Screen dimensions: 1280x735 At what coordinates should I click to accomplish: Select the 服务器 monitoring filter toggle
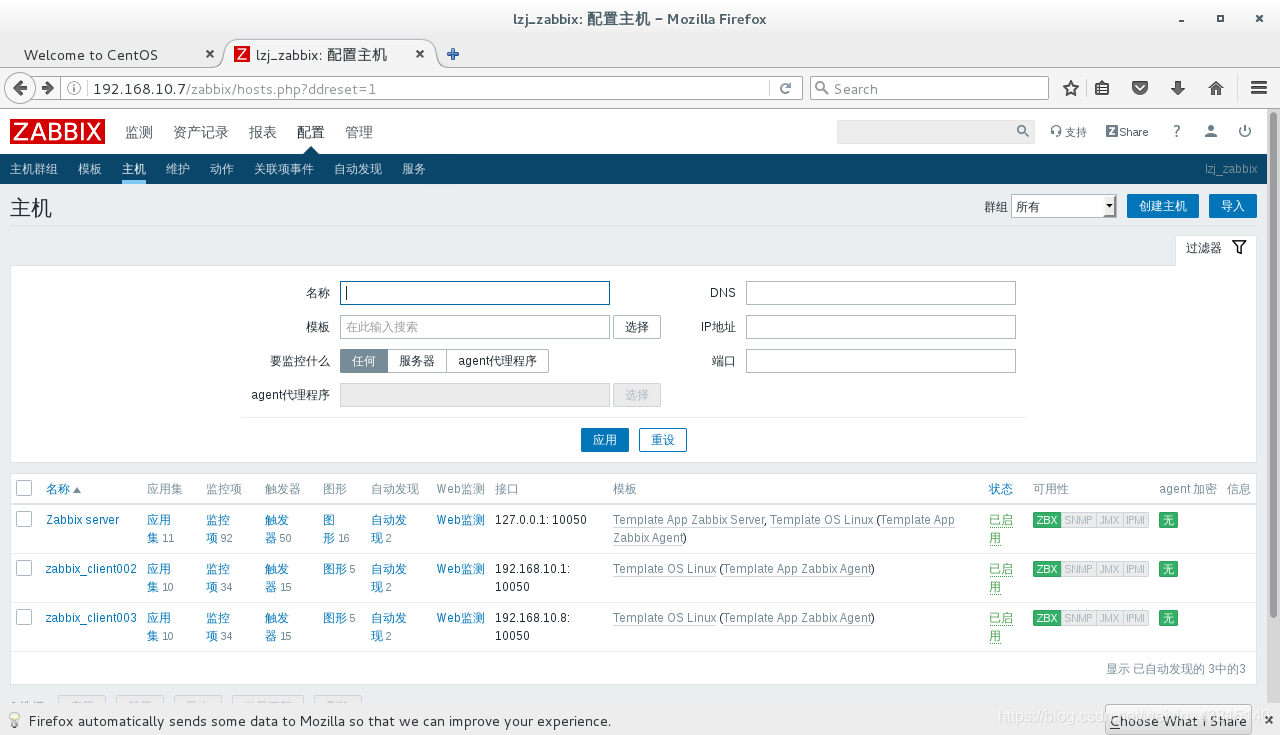(x=417, y=360)
